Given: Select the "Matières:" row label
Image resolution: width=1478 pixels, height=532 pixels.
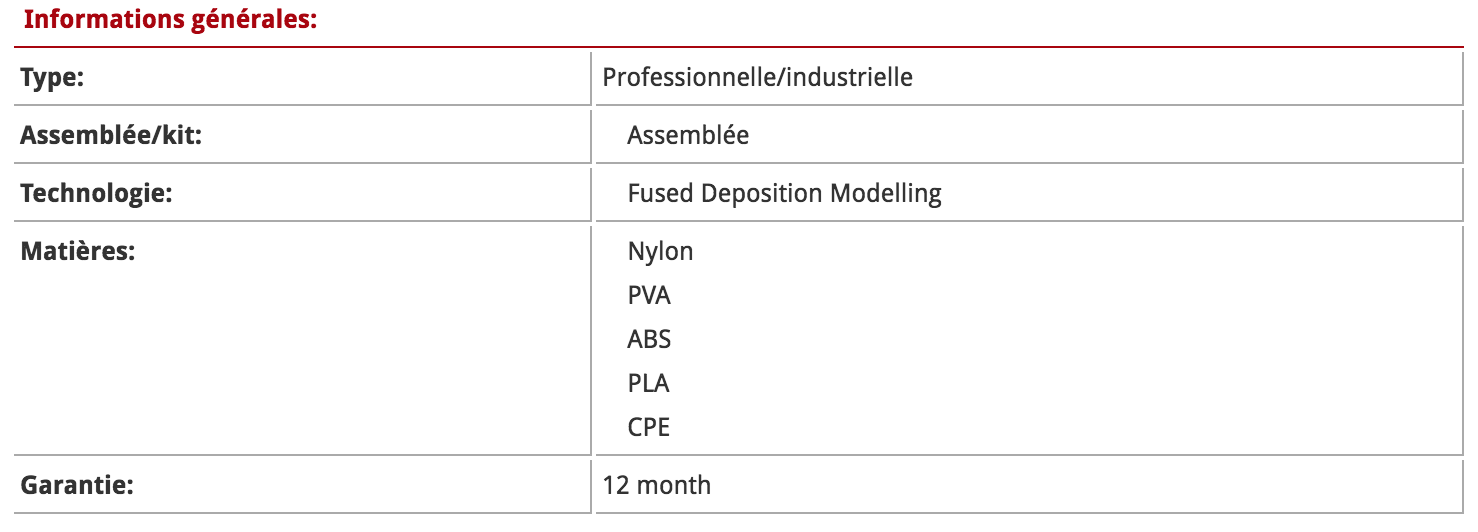Looking at the screenshot, I should (77, 251).
